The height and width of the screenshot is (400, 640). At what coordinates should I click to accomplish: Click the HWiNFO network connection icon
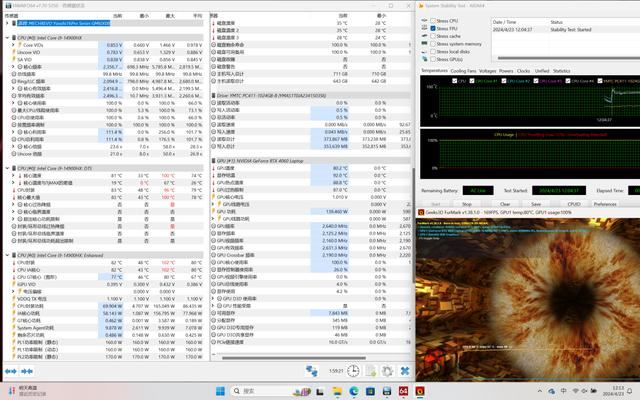pos(312,372)
